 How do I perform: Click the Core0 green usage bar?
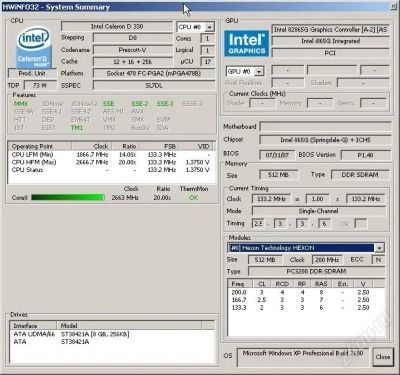(68, 197)
